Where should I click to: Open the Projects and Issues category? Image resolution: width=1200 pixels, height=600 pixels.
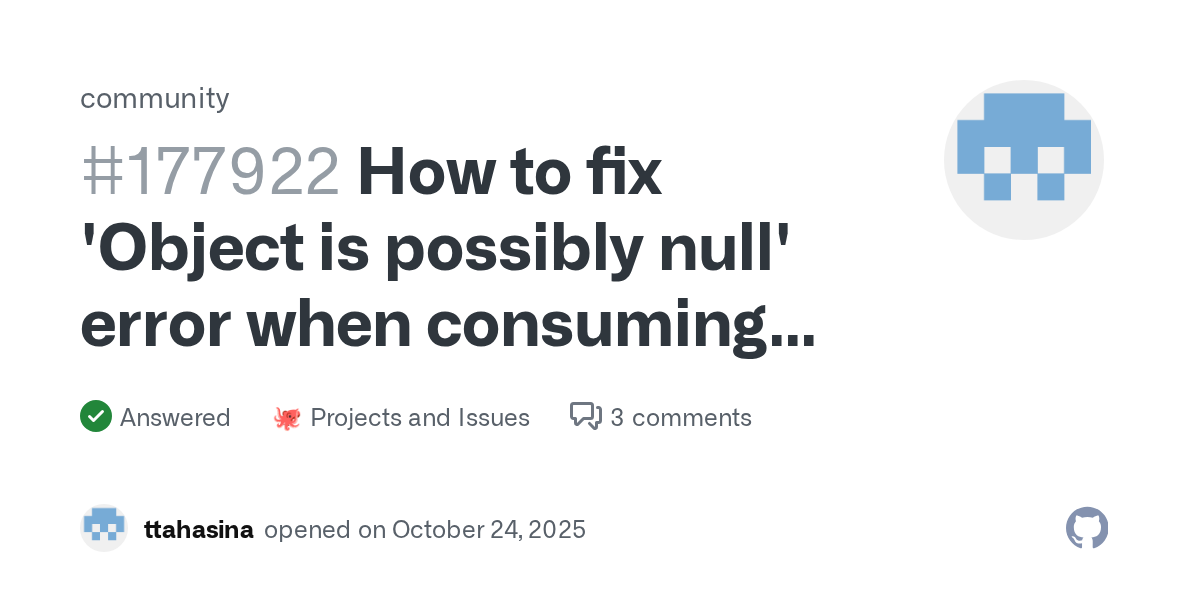click(420, 417)
